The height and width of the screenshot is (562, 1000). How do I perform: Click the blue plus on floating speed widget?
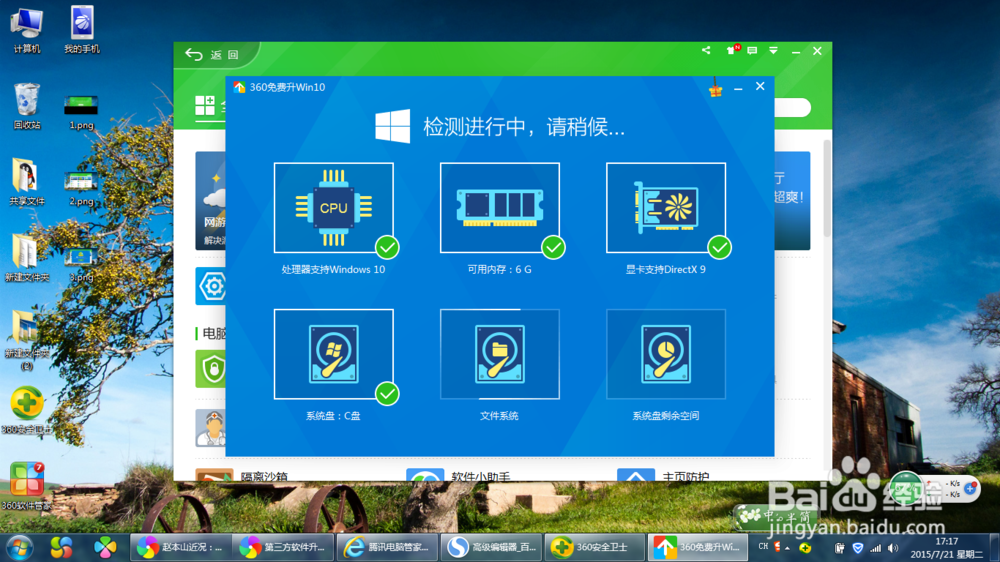(970, 489)
